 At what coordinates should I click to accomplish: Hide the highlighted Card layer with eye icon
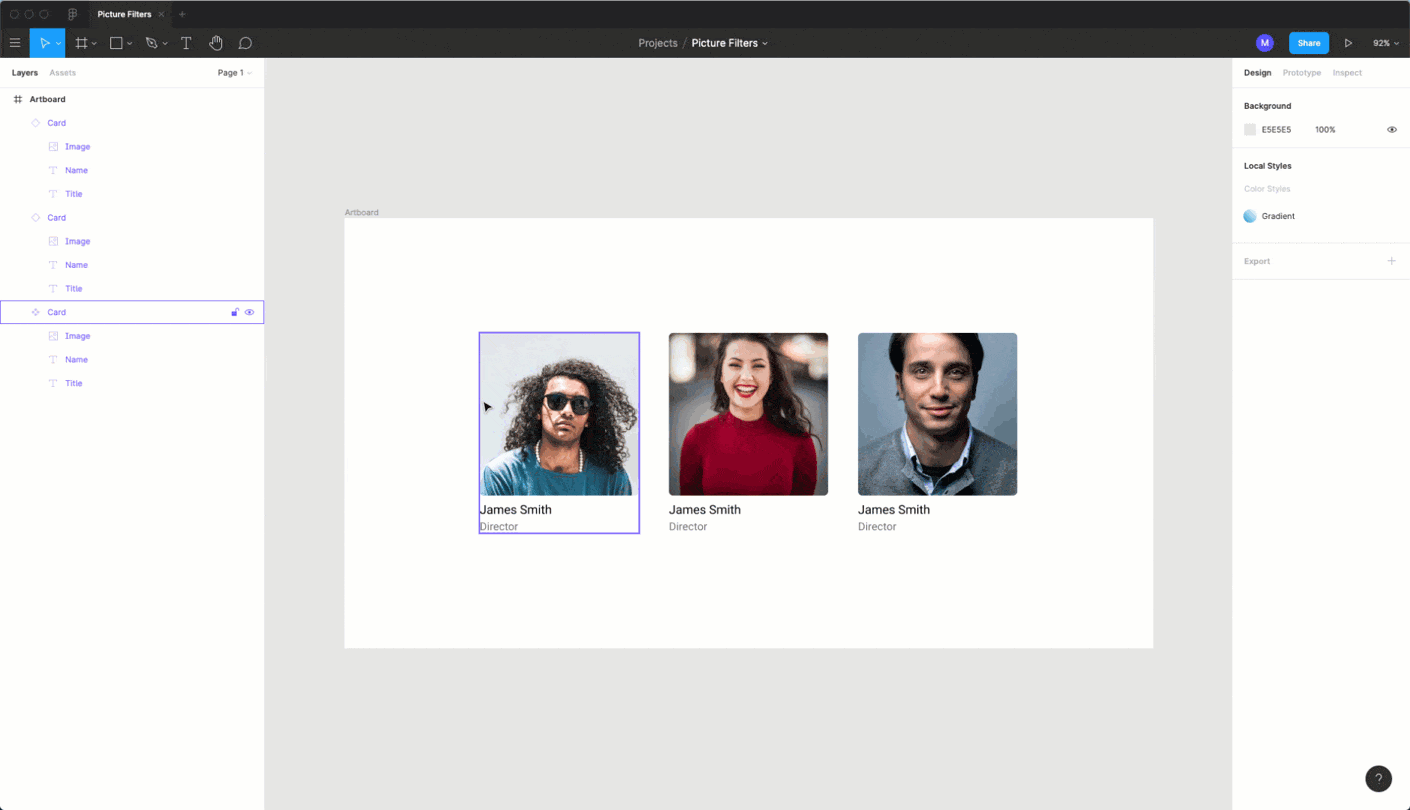[250, 312]
